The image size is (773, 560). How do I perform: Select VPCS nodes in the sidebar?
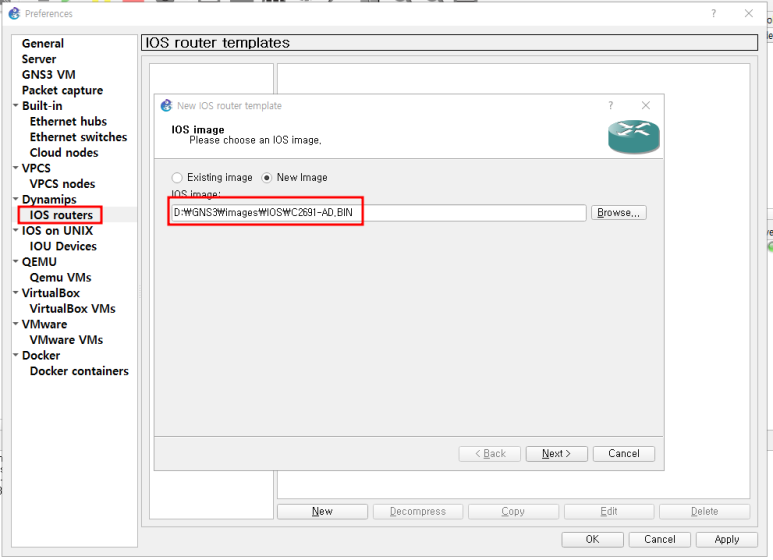point(63,184)
